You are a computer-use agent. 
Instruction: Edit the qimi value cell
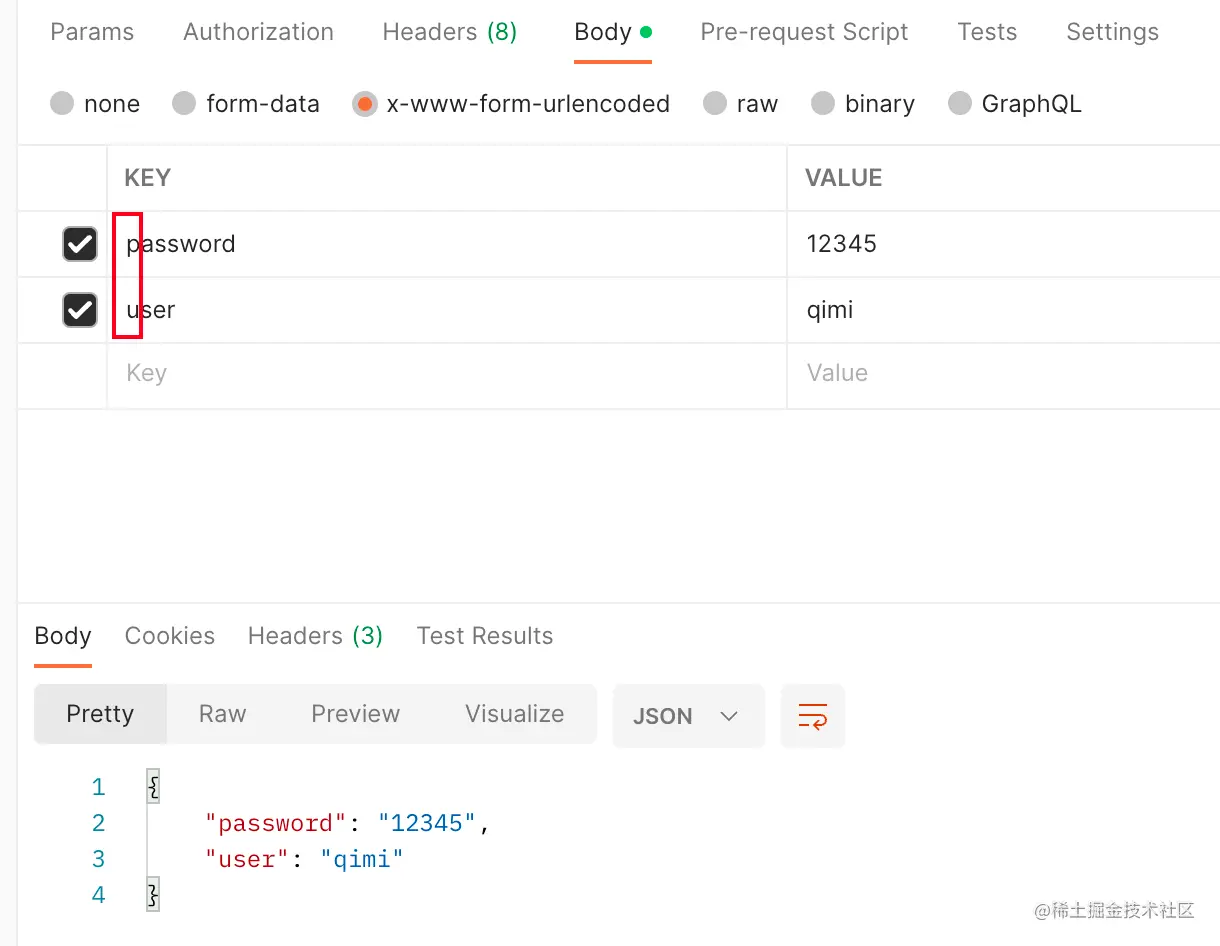(x=1004, y=310)
